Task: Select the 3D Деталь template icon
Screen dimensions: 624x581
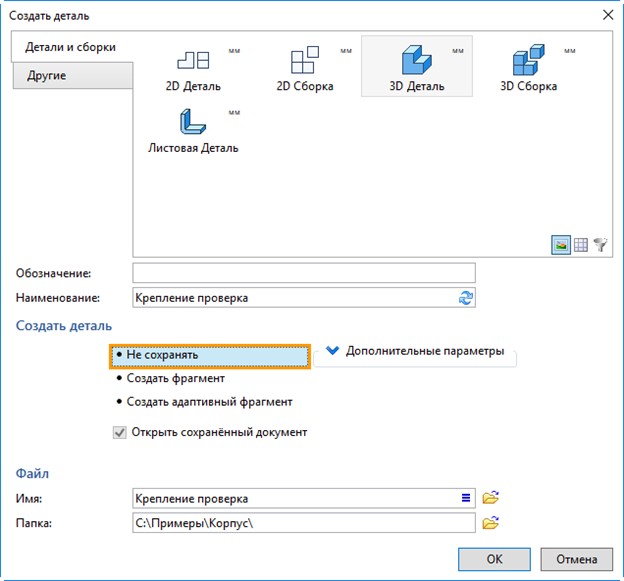Action: click(x=416, y=60)
